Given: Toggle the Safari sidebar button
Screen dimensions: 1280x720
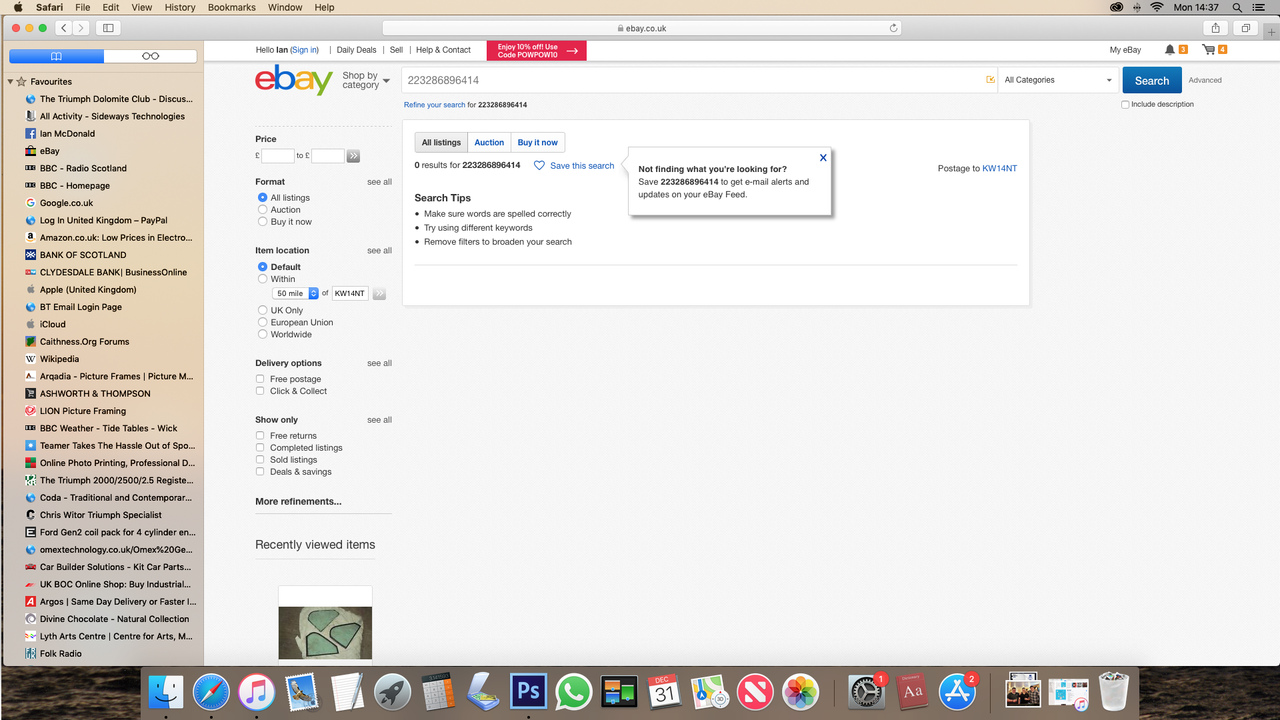Looking at the screenshot, I should tap(109, 28).
